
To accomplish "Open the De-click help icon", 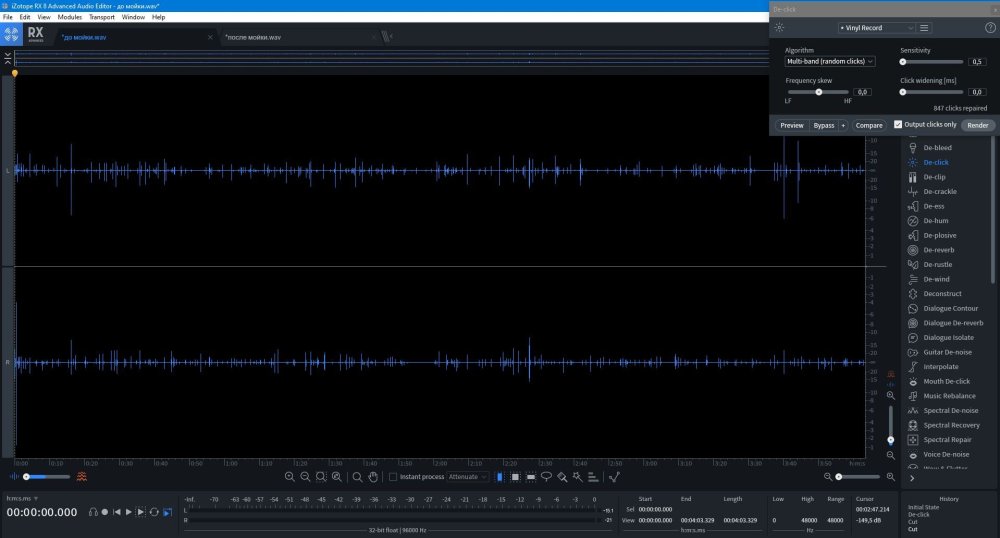I will [x=990, y=28].
